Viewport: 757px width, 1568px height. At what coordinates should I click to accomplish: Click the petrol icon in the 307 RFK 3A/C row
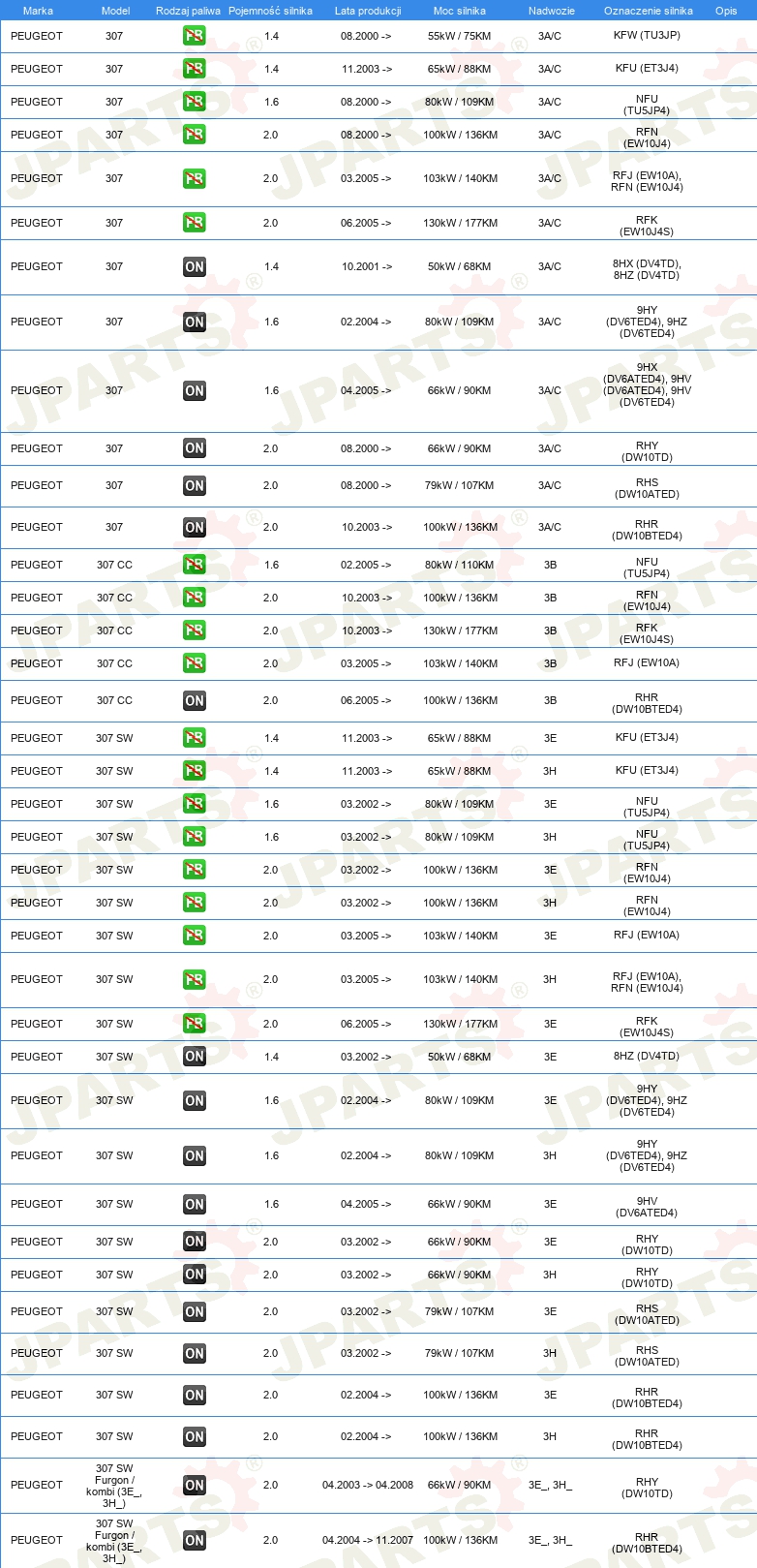195,223
